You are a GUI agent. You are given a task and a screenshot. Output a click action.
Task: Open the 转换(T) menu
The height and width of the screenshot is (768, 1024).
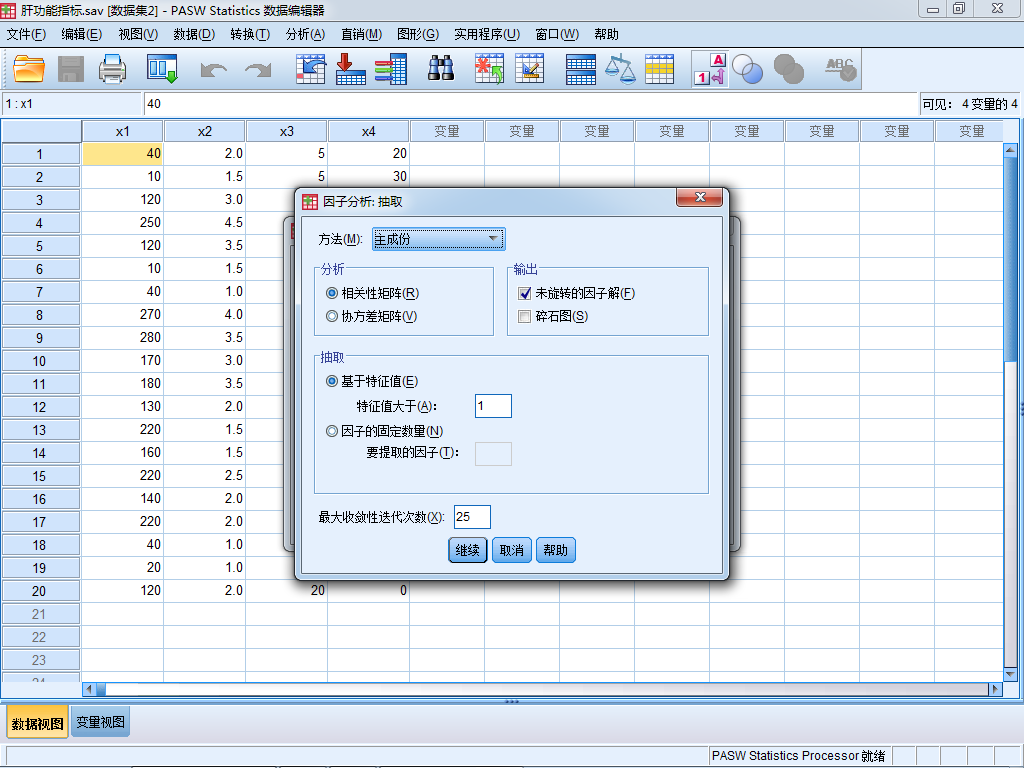[x=250, y=34]
